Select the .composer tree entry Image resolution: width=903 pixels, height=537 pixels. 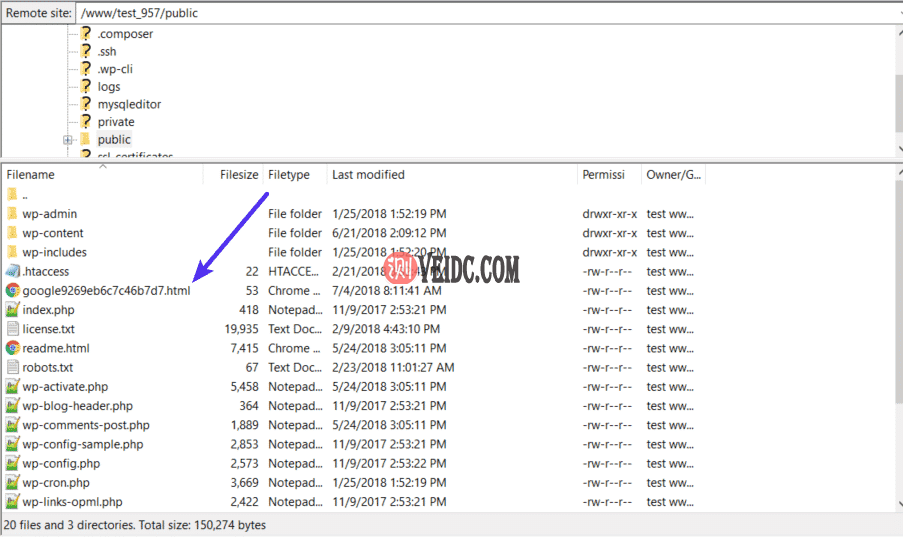(x=125, y=34)
